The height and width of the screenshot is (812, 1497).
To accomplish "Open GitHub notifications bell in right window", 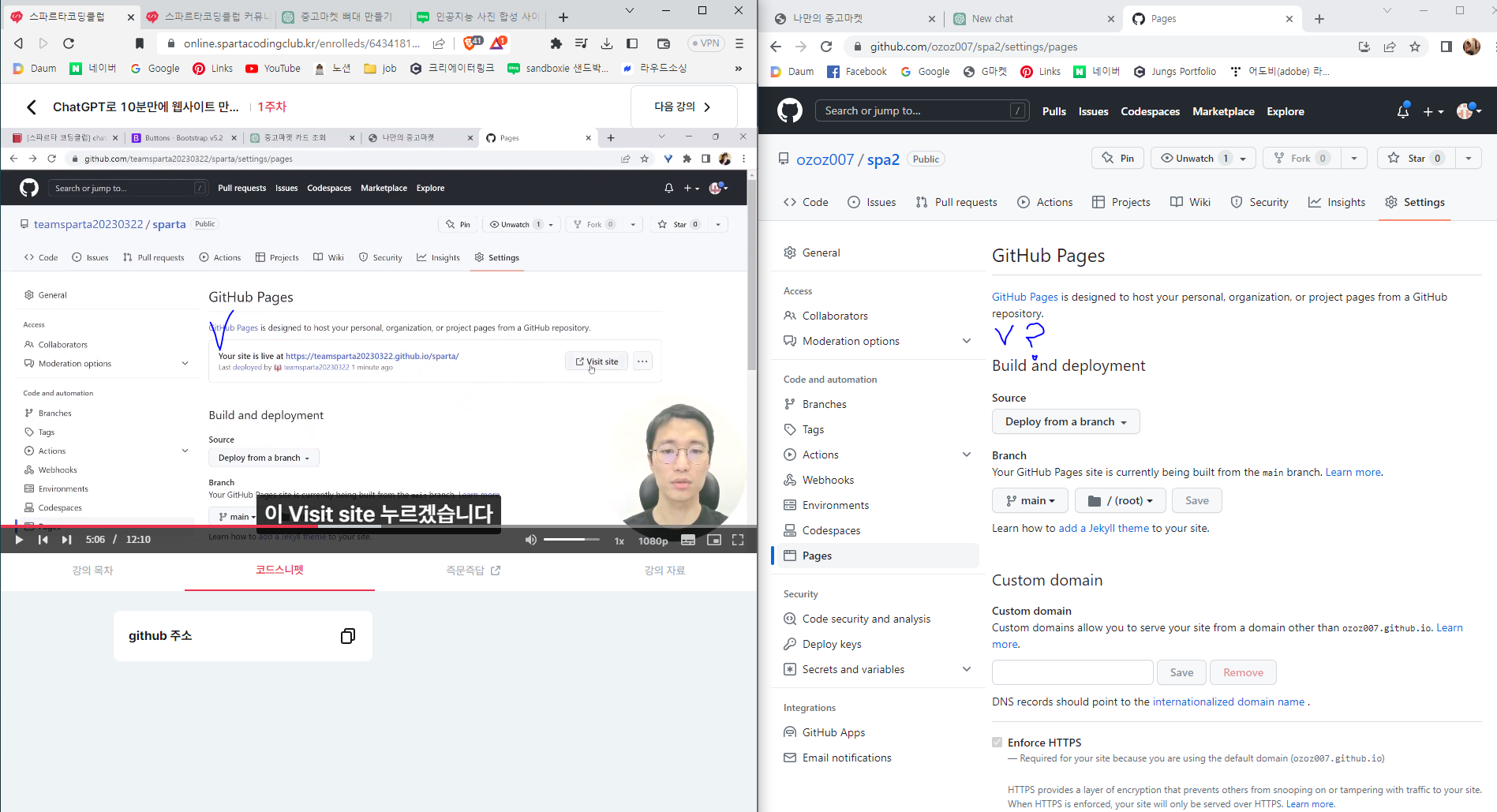I will pos(1403,111).
